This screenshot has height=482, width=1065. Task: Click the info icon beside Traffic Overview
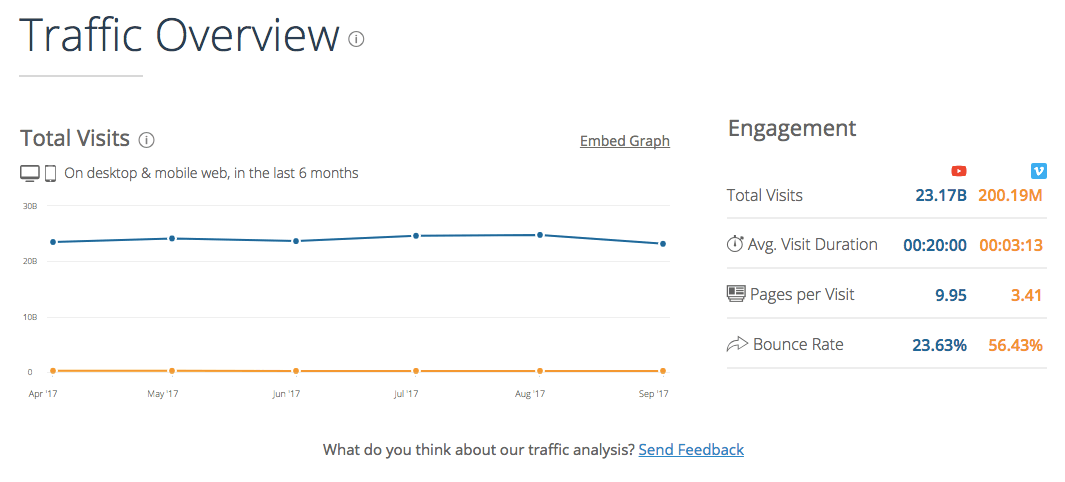click(356, 39)
